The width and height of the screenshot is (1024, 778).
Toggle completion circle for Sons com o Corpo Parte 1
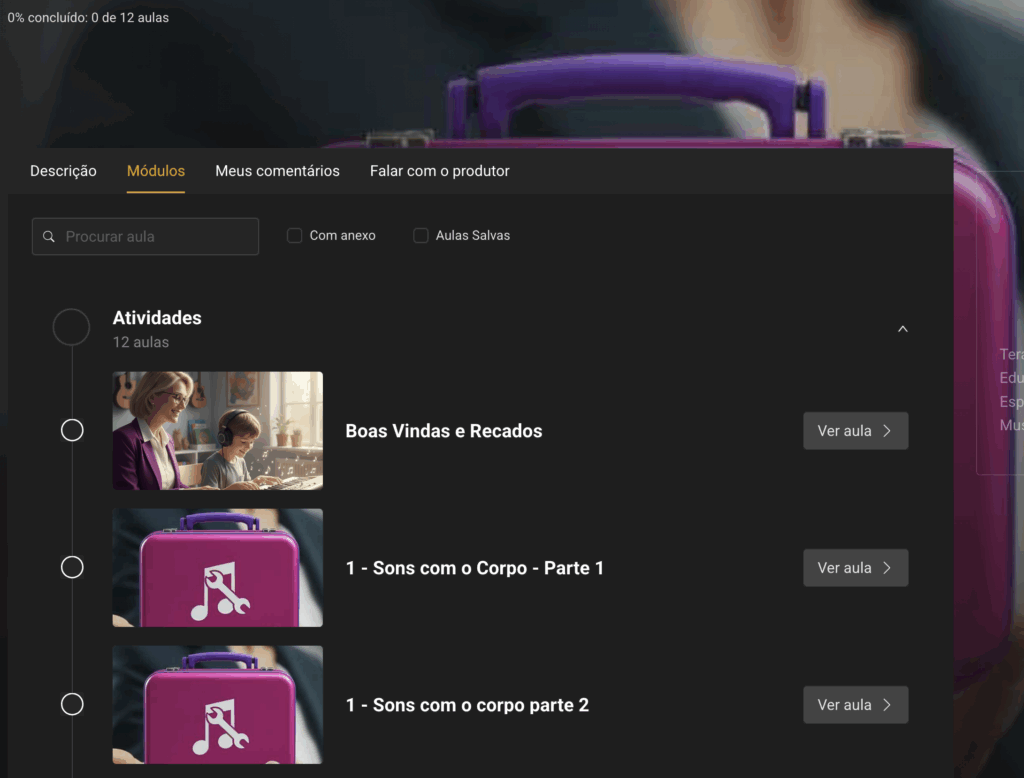[72, 567]
